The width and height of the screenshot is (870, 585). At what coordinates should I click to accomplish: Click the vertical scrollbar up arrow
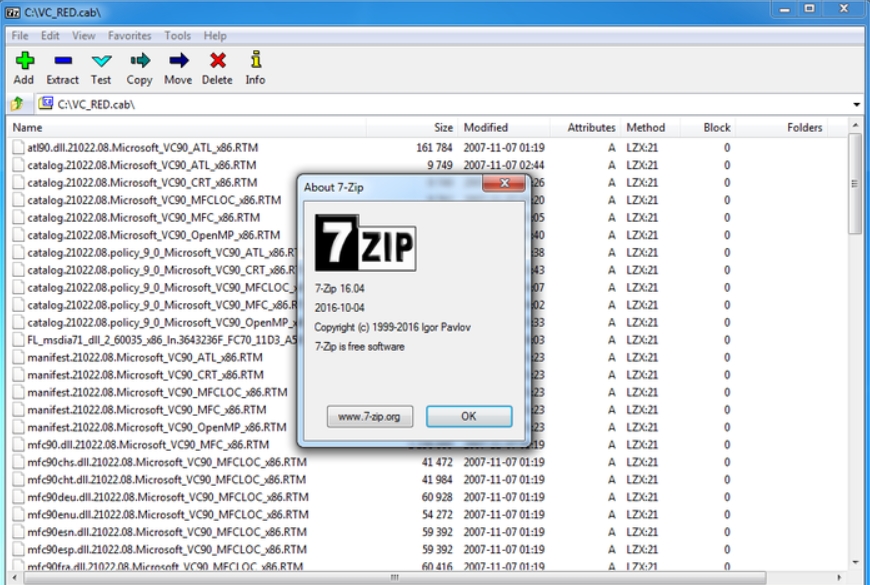[855, 125]
